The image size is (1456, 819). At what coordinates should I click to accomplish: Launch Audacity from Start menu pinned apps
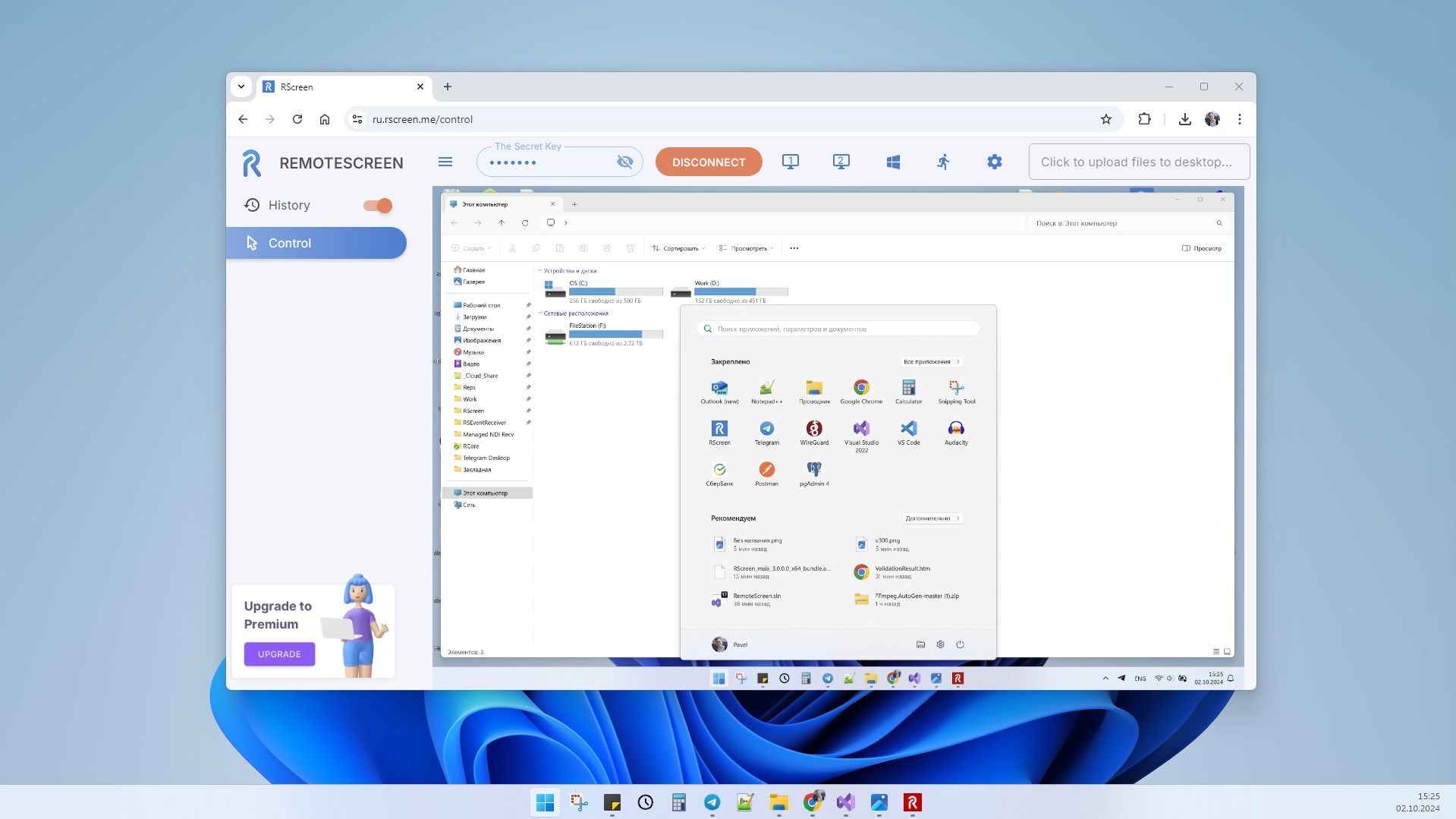(x=956, y=433)
